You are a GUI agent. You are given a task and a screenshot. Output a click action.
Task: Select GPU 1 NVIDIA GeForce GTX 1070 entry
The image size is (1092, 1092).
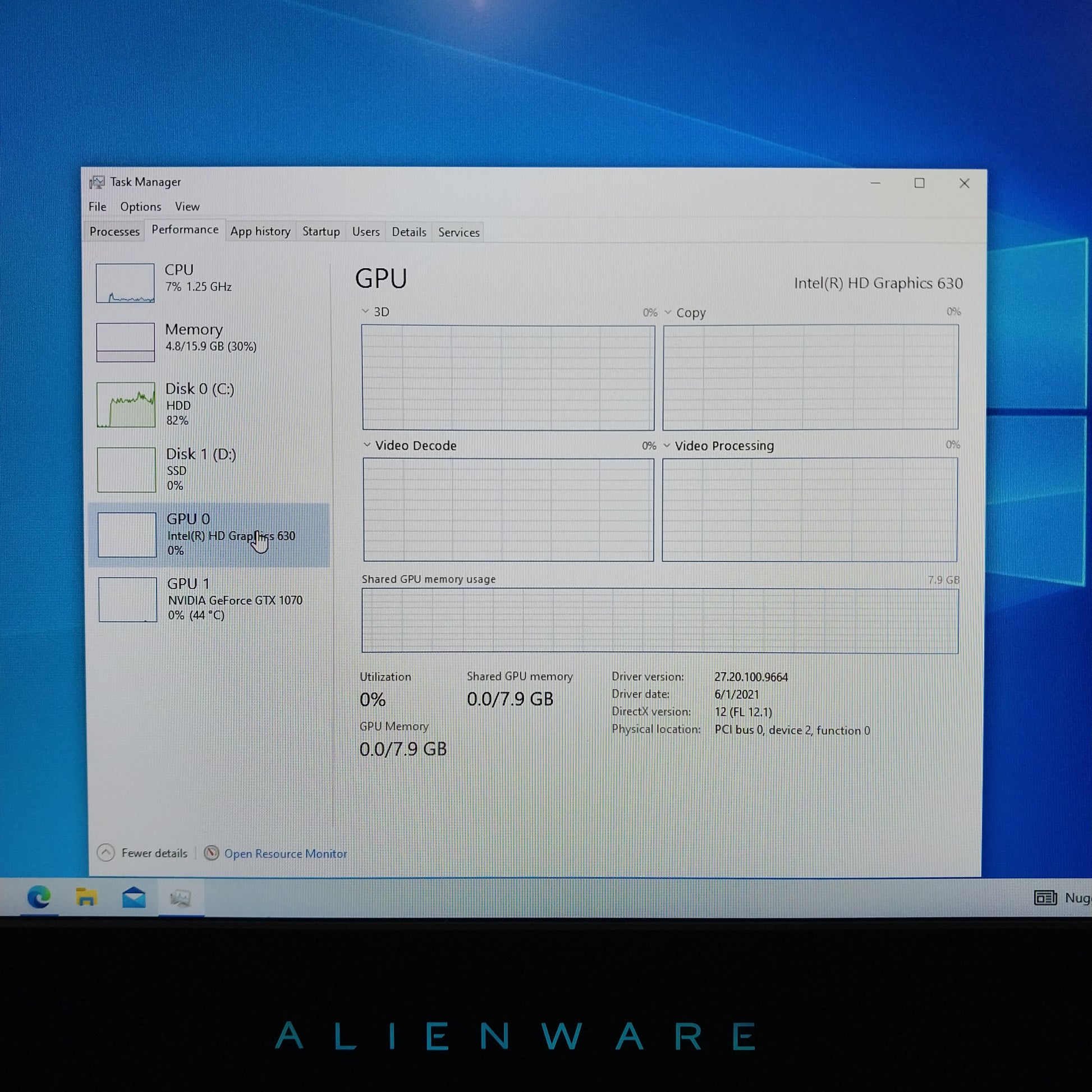209,600
